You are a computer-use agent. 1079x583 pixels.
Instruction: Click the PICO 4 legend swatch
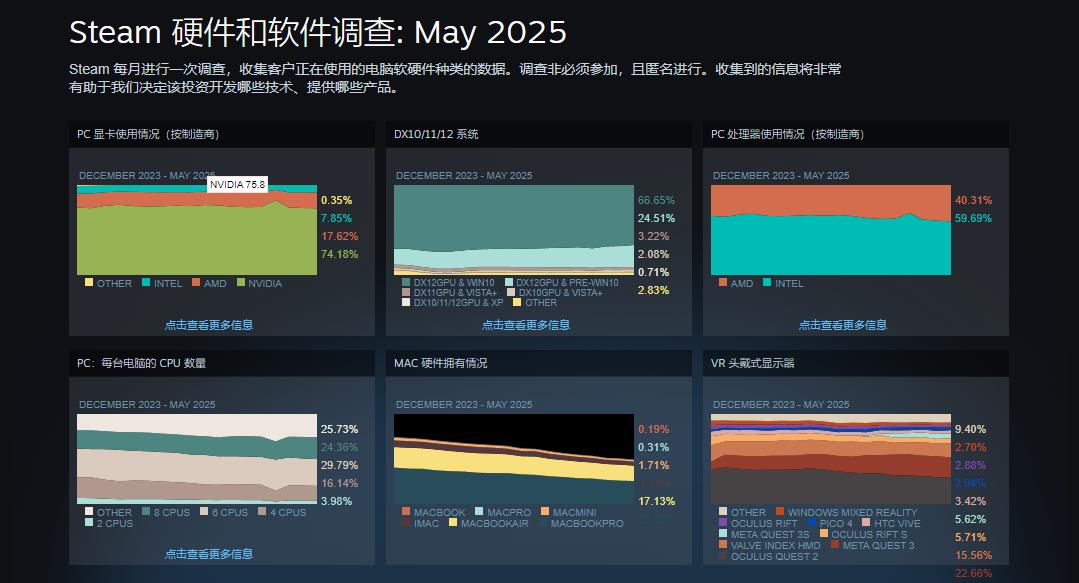(x=811, y=523)
